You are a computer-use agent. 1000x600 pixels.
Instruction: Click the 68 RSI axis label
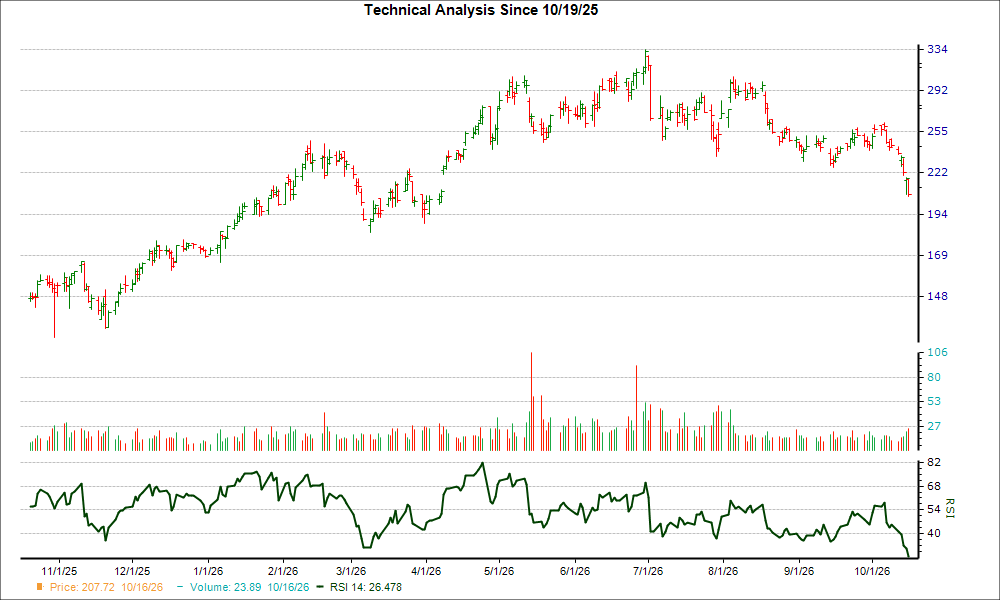click(x=934, y=487)
